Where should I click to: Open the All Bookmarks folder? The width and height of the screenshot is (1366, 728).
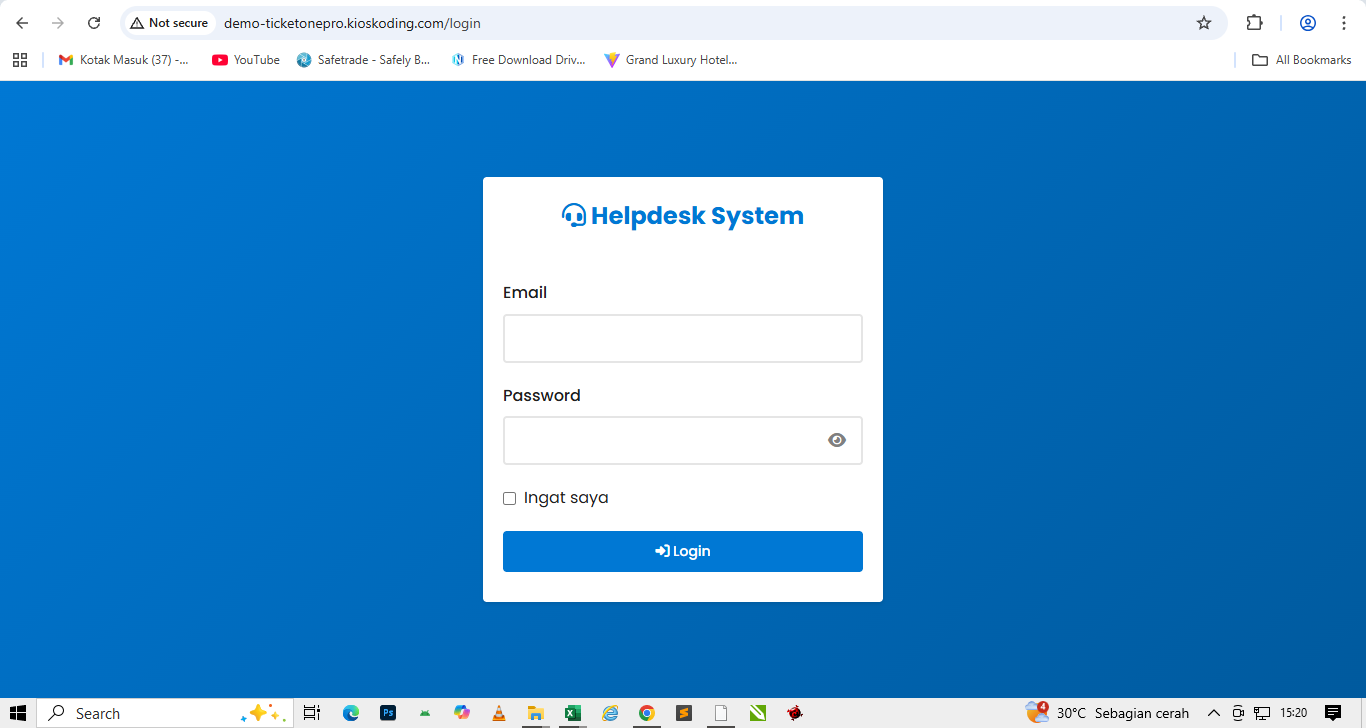[1301, 60]
